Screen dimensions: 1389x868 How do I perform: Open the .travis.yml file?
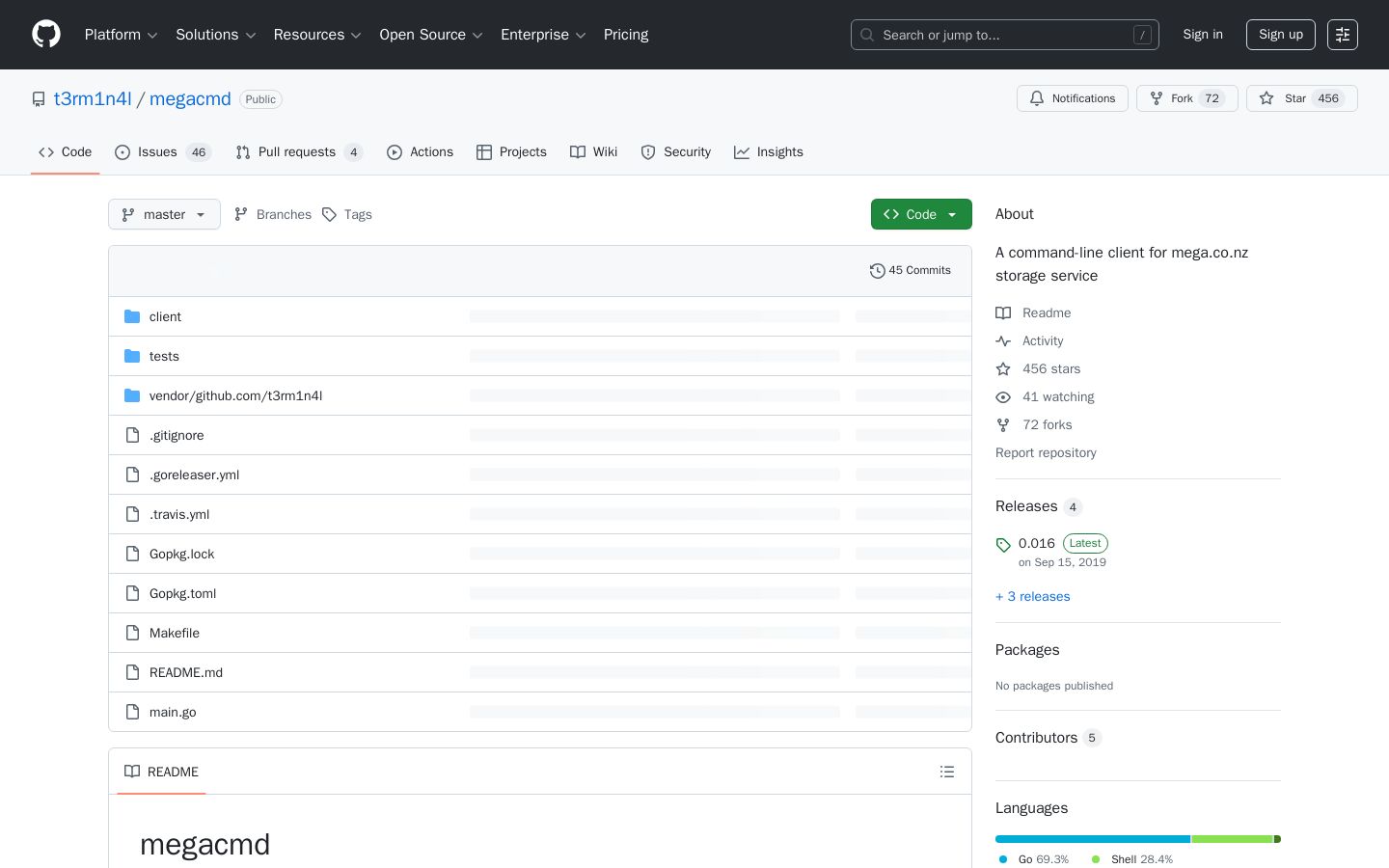click(179, 514)
